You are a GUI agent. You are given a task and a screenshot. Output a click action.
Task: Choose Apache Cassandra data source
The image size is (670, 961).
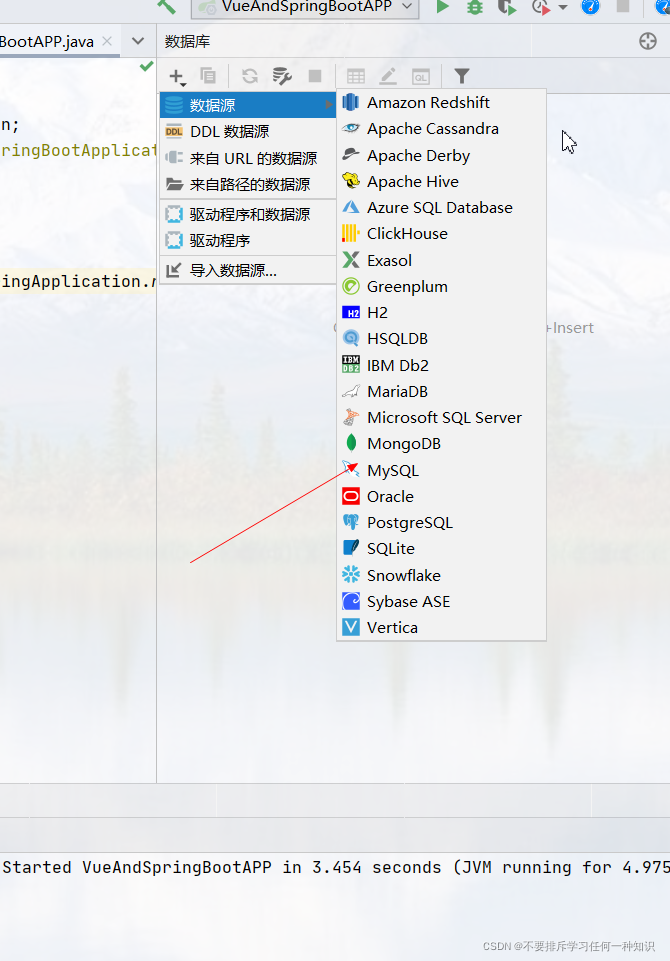tap(441, 129)
